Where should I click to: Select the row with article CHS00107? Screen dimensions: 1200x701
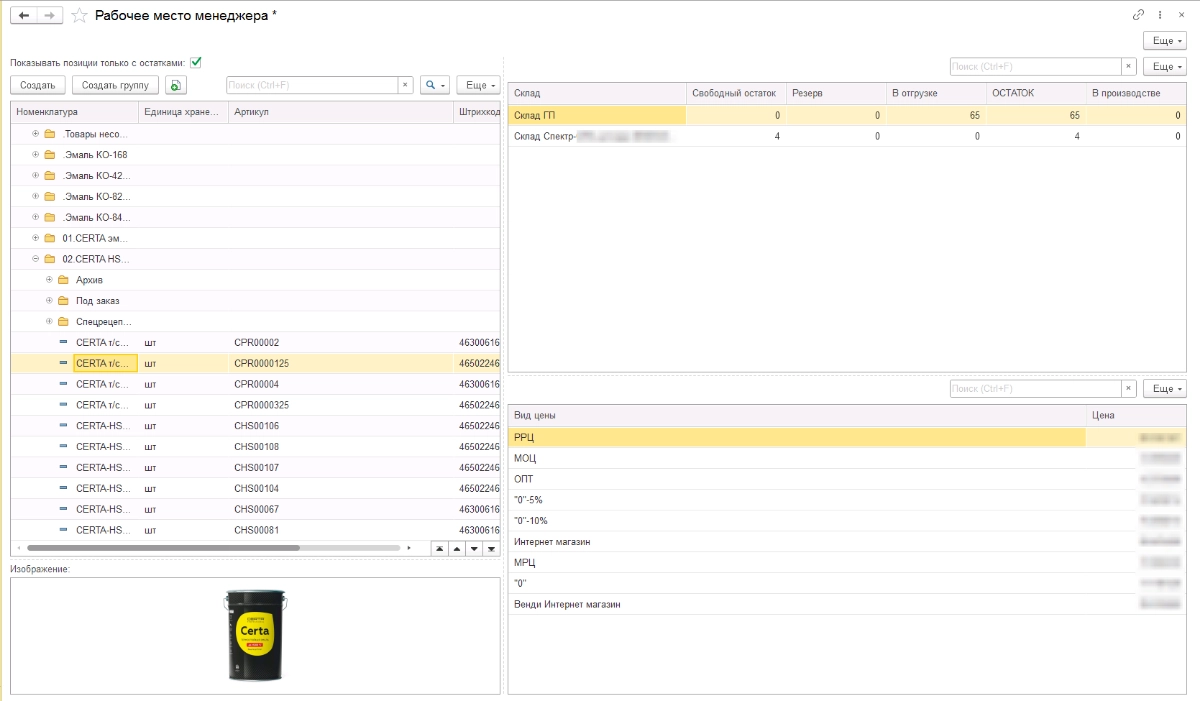[255, 468]
